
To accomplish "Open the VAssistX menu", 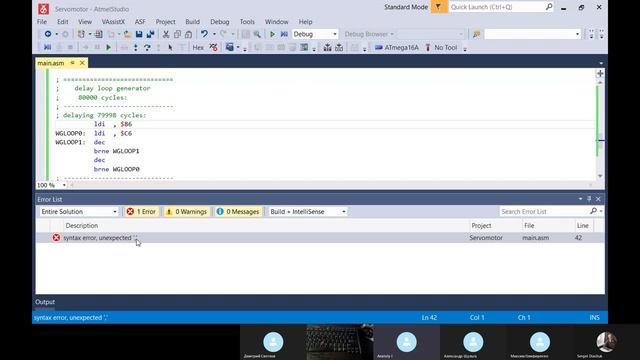I will coord(113,22).
